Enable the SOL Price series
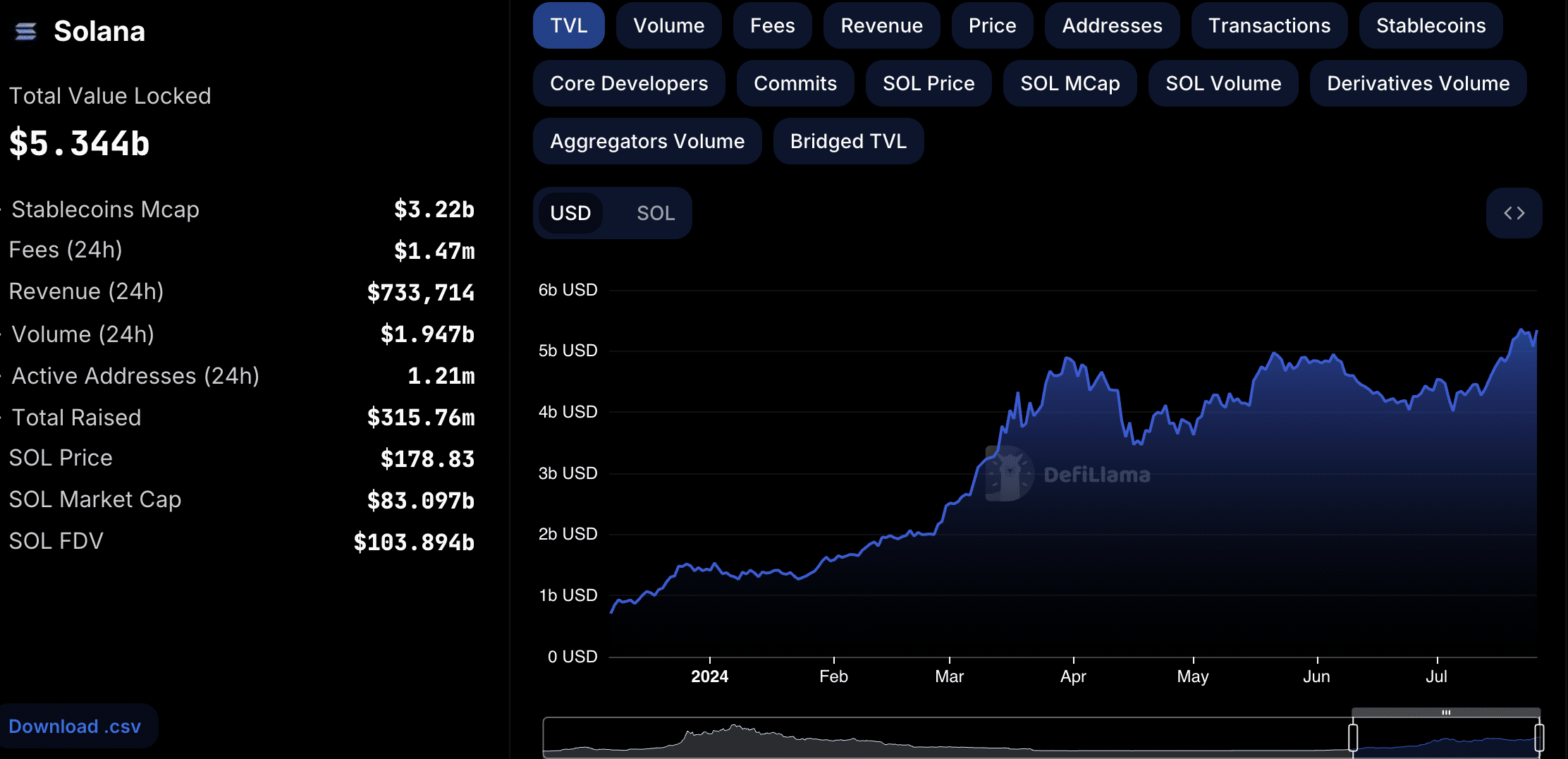Viewport: 1568px width, 759px height. 929,83
